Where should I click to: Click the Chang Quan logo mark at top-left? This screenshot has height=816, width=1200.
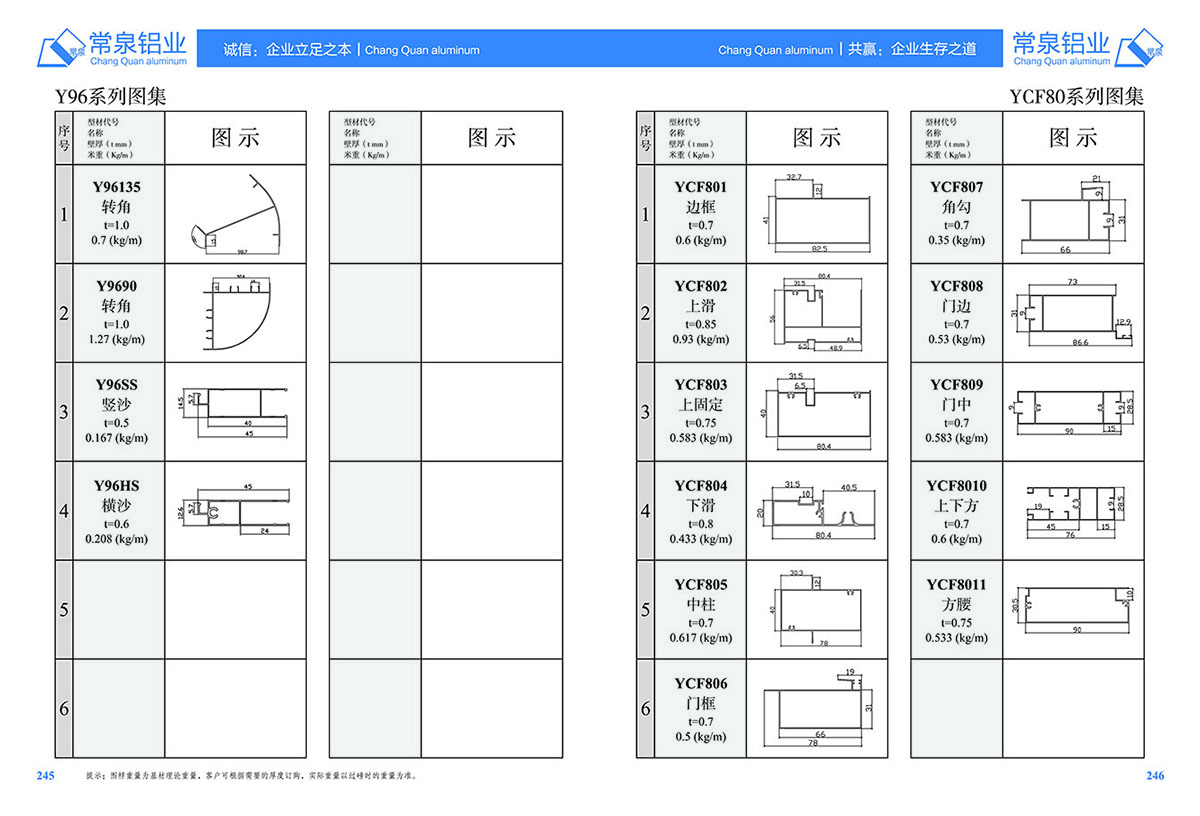(x=62, y=49)
